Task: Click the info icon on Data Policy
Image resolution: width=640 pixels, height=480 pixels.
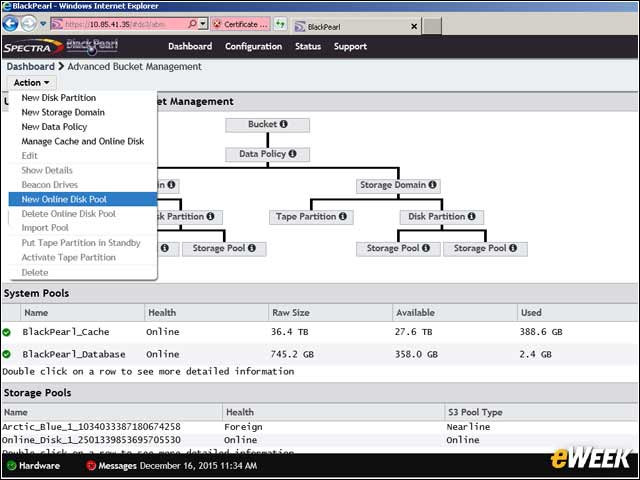Action: (292, 154)
